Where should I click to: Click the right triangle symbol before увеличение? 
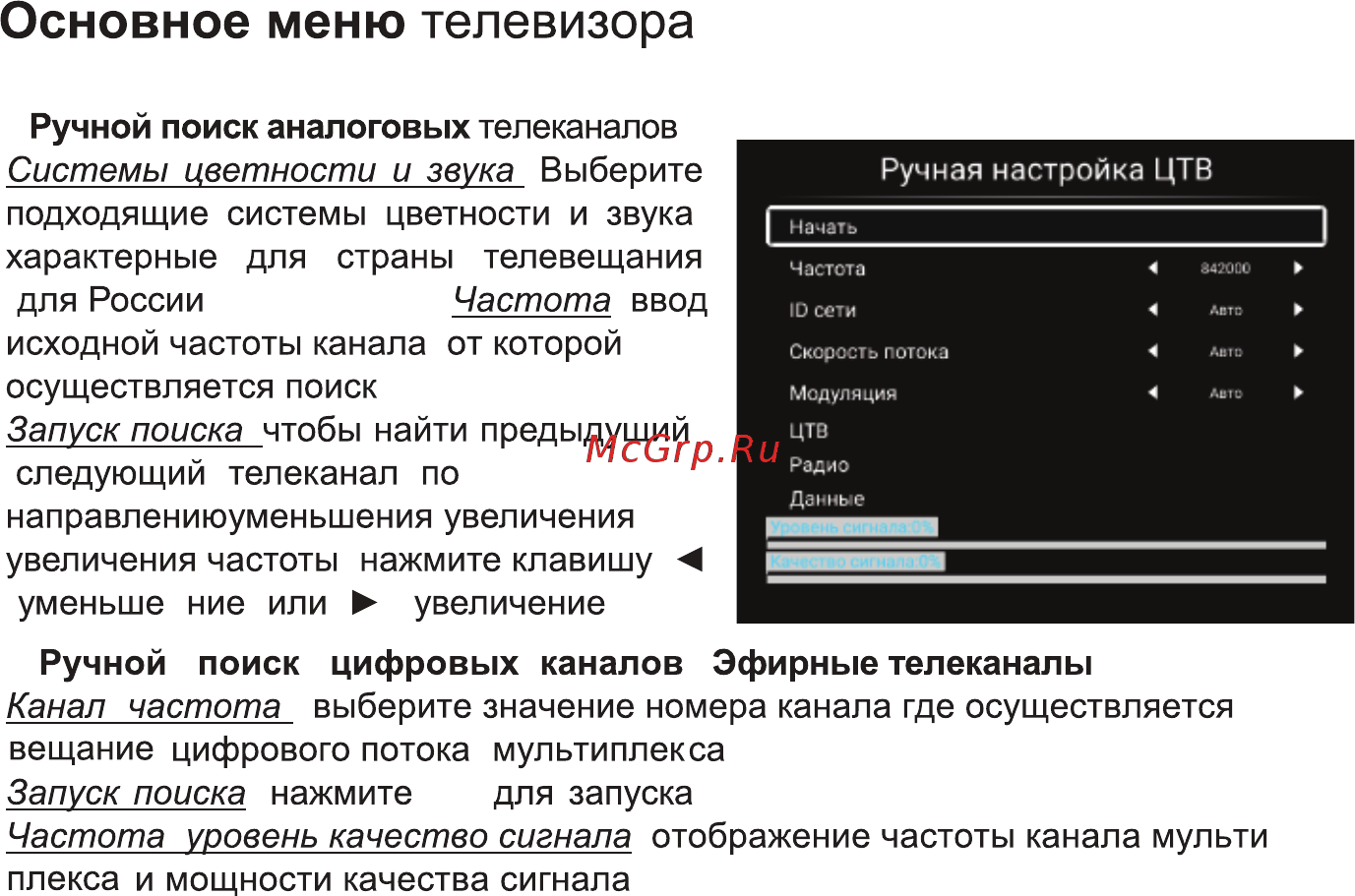pos(365,602)
